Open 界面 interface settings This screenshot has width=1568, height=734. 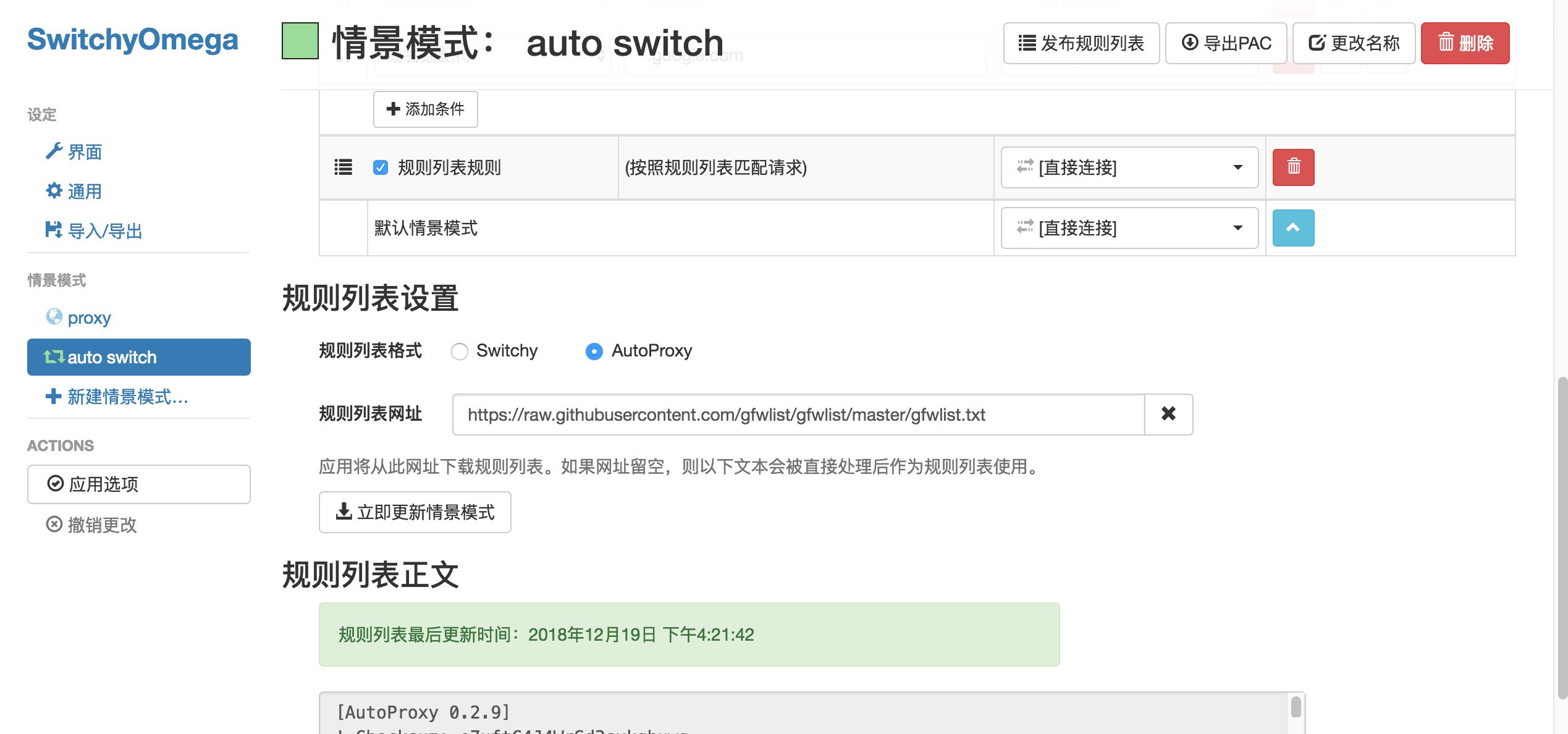tap(74, 152)
